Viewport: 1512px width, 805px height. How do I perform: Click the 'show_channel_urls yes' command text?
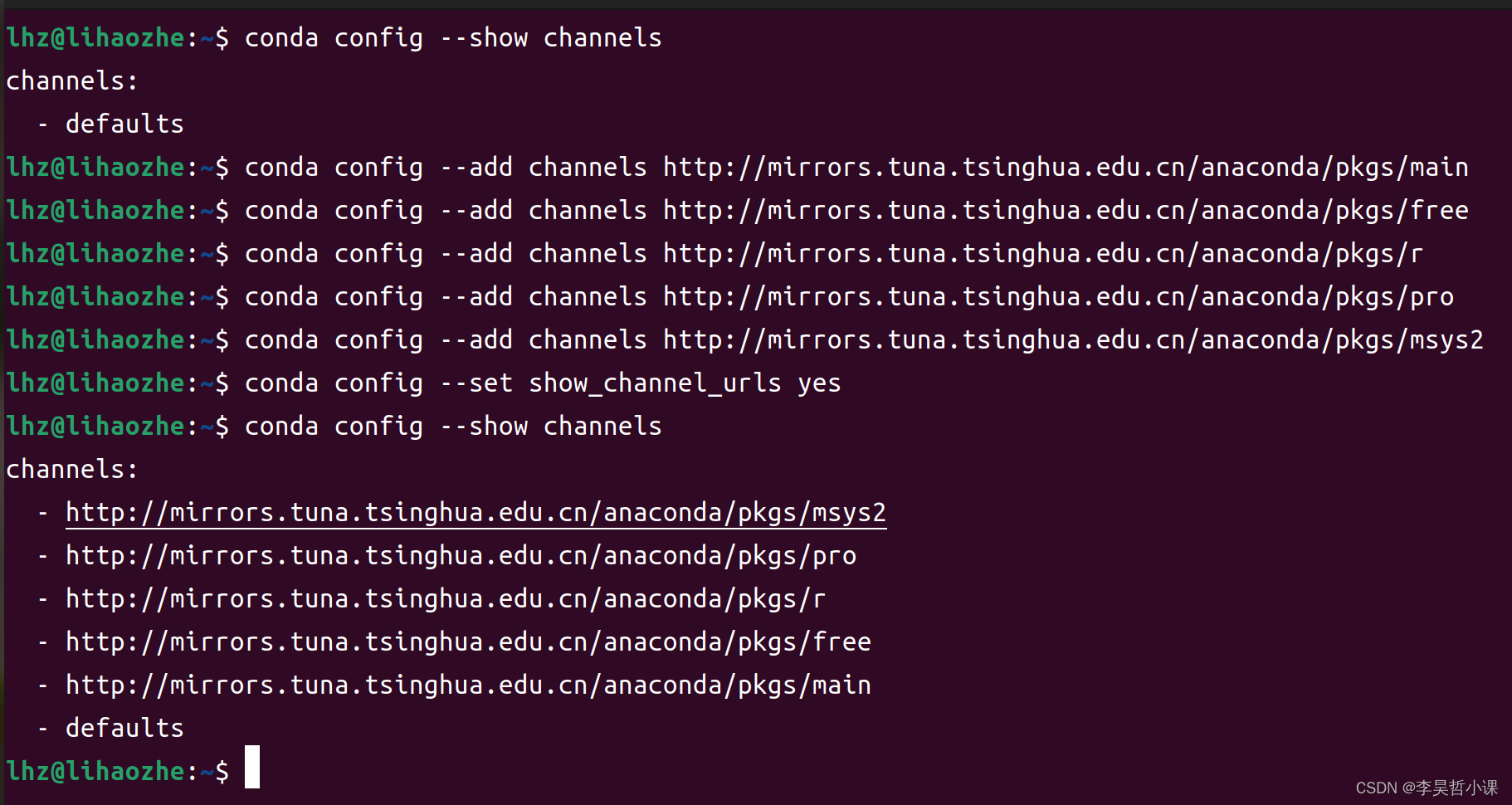(685, 383)
